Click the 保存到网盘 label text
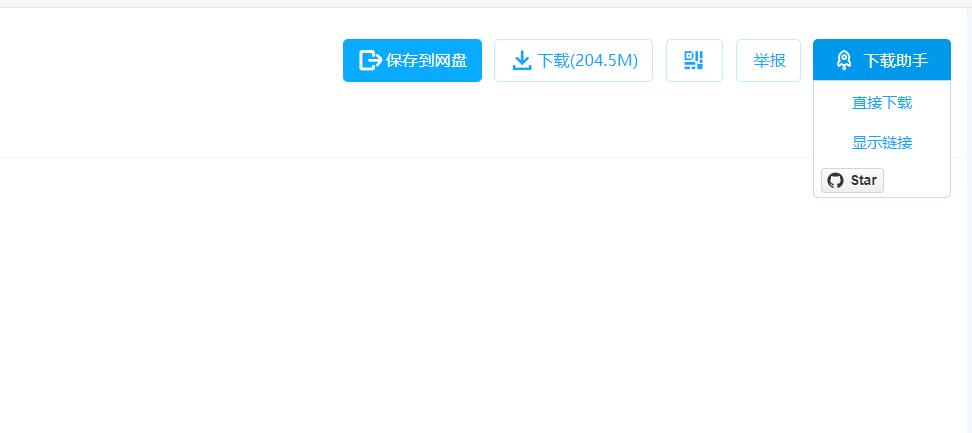This screenshot has height=433, width=972. tap(426, 60)
